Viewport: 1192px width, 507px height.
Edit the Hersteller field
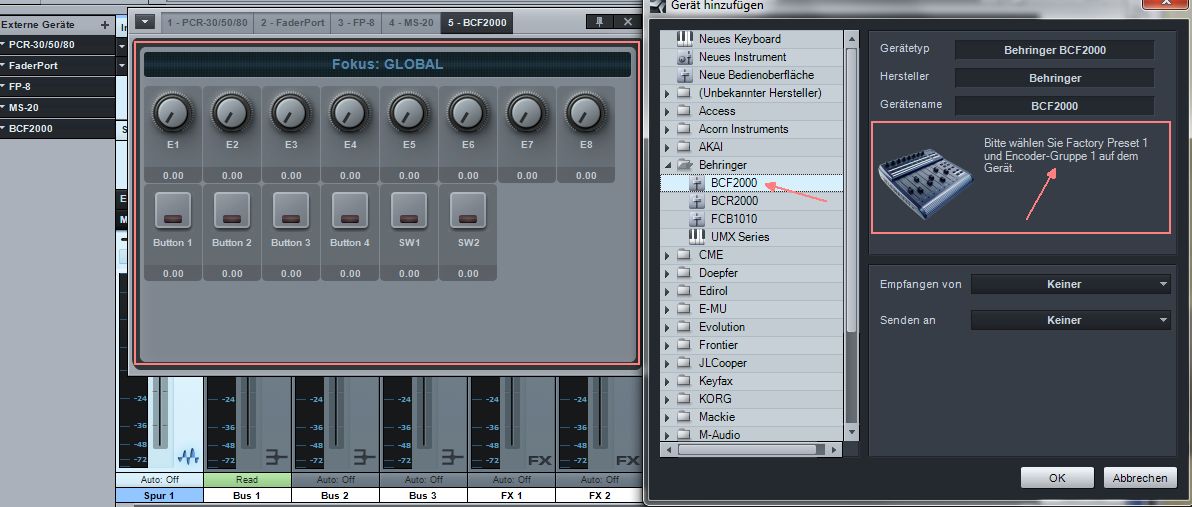tap(1054, 78)
